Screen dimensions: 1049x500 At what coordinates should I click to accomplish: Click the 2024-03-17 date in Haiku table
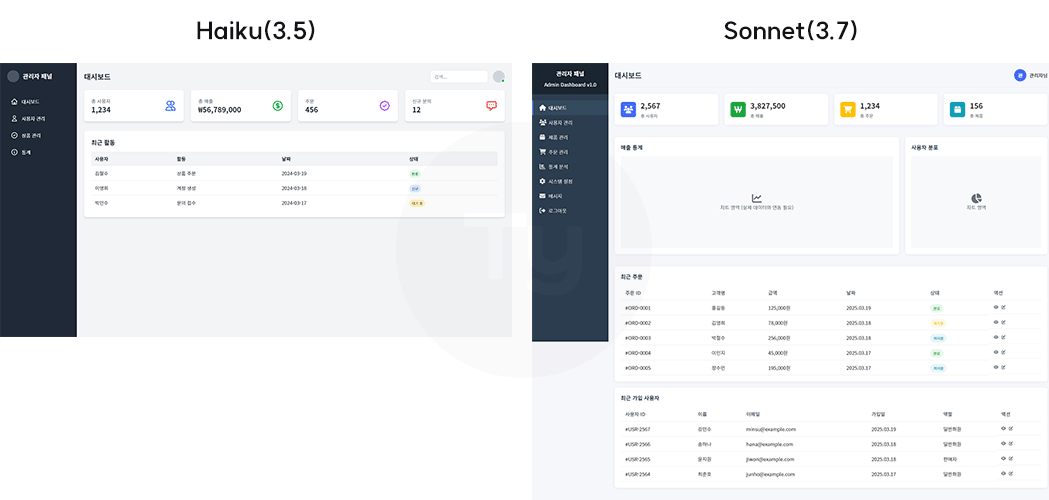[294, 203]
